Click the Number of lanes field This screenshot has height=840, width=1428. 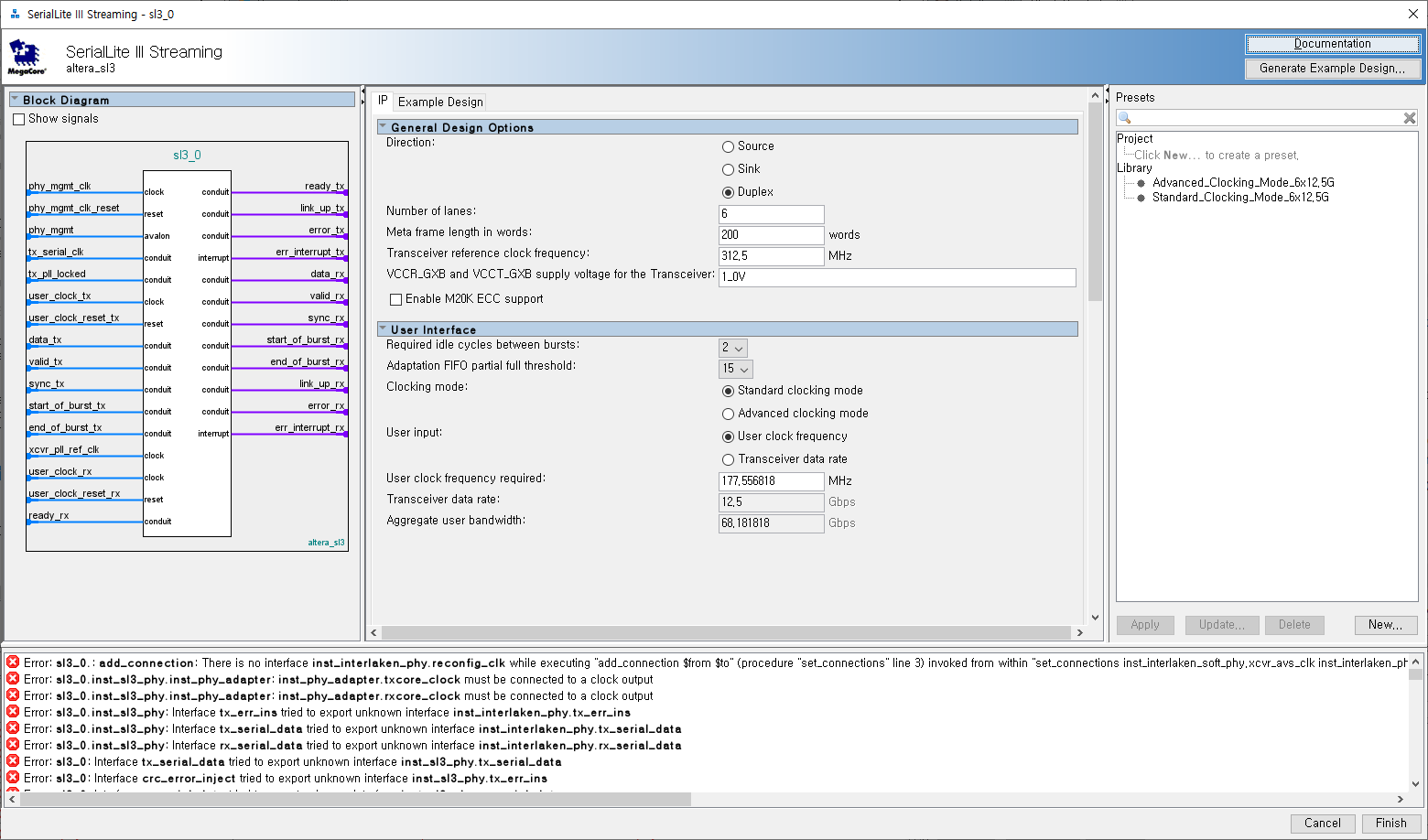point(772,214)
